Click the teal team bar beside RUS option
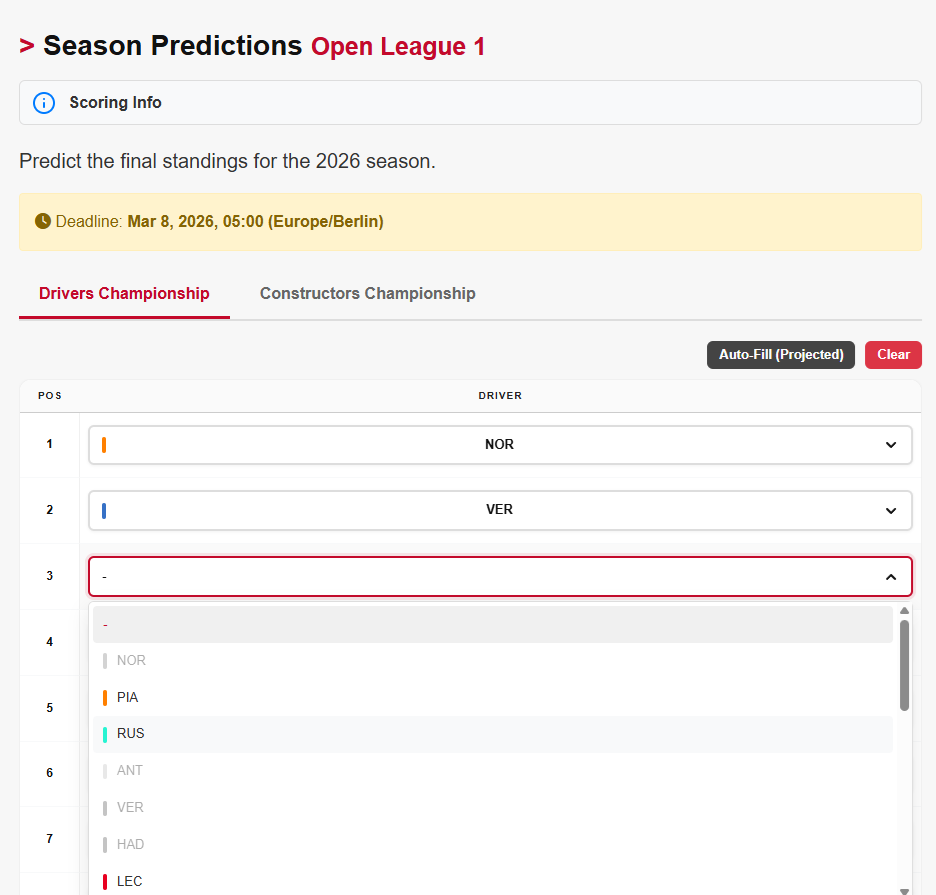The height and width of the screenshot is (895, 936). pos(105,733)
